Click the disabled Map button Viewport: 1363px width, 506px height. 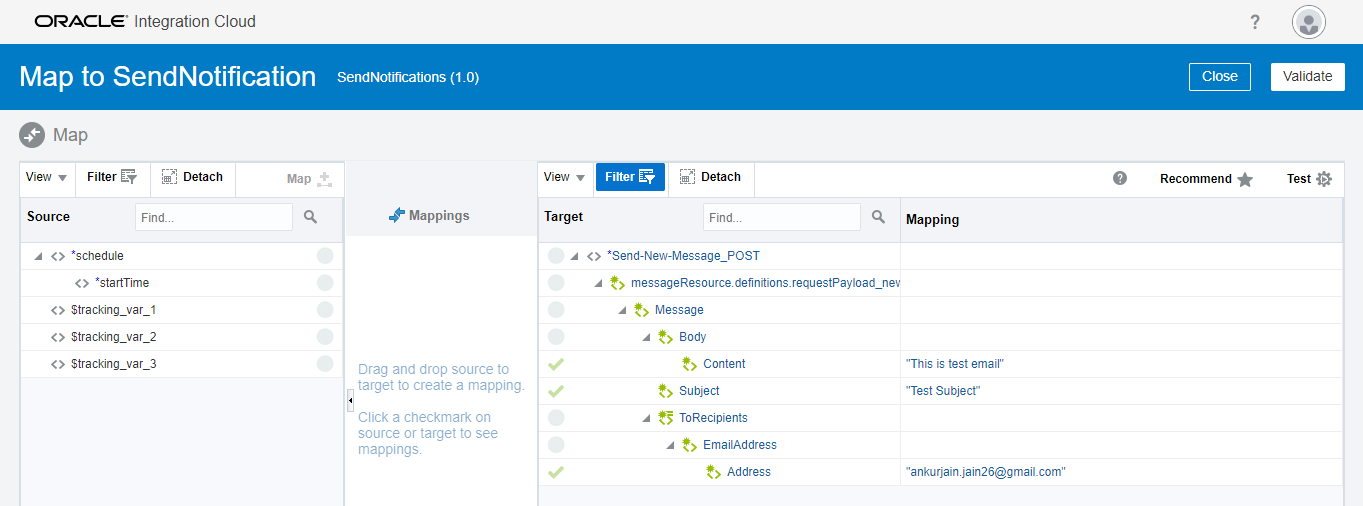click(x=309, y=179)
